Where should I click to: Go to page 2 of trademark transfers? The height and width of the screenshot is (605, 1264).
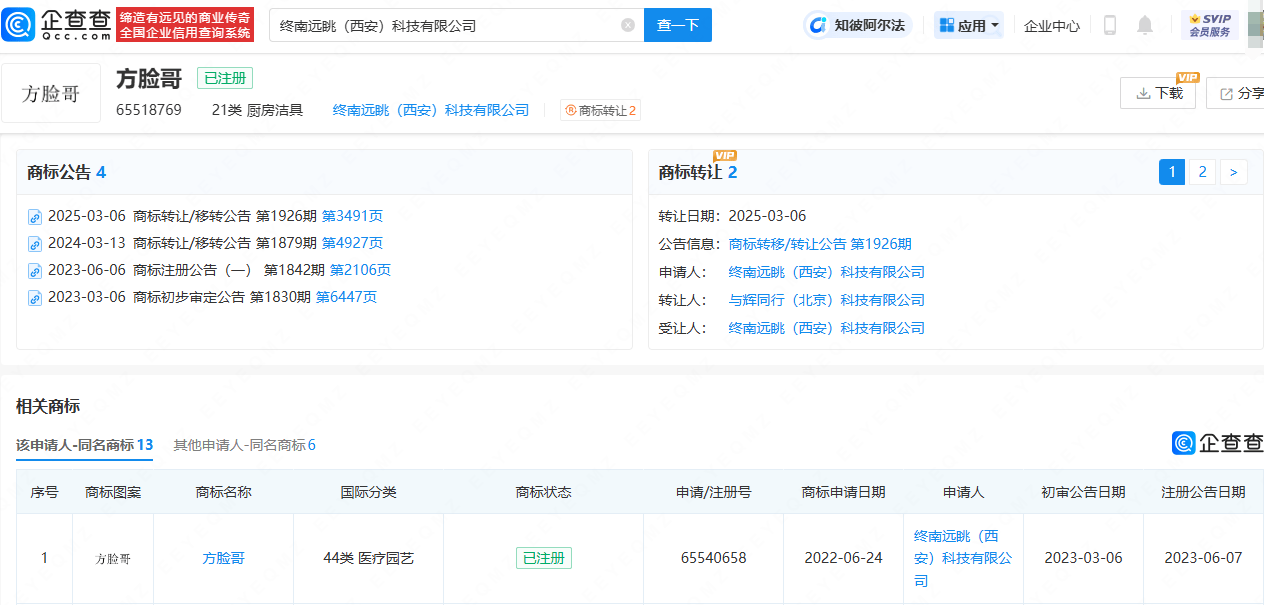(x=1202, y=172)
